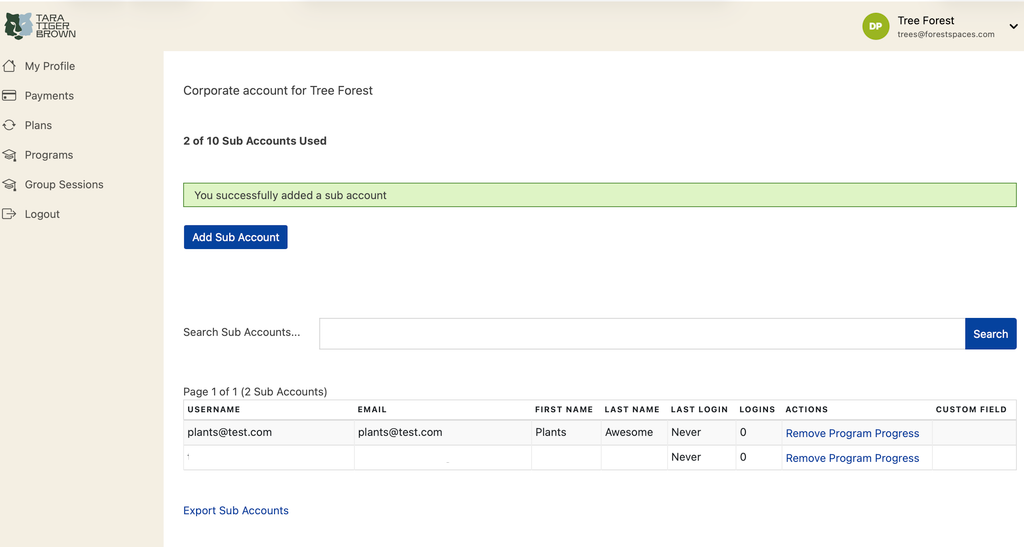Click the first name cell 'Plants'

tap(551, 432)
